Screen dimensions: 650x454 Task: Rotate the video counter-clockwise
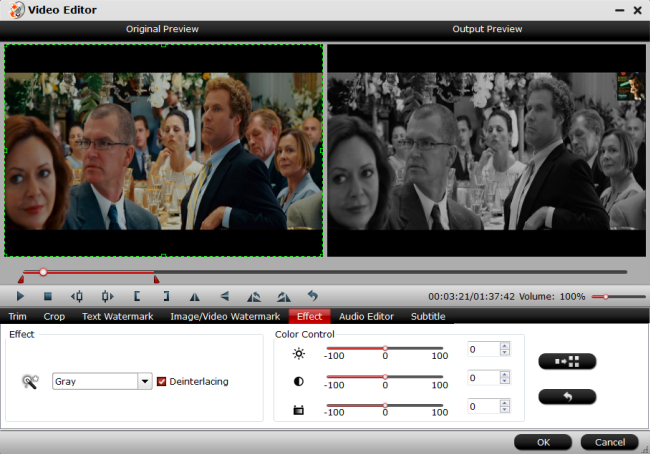point(254,296)
